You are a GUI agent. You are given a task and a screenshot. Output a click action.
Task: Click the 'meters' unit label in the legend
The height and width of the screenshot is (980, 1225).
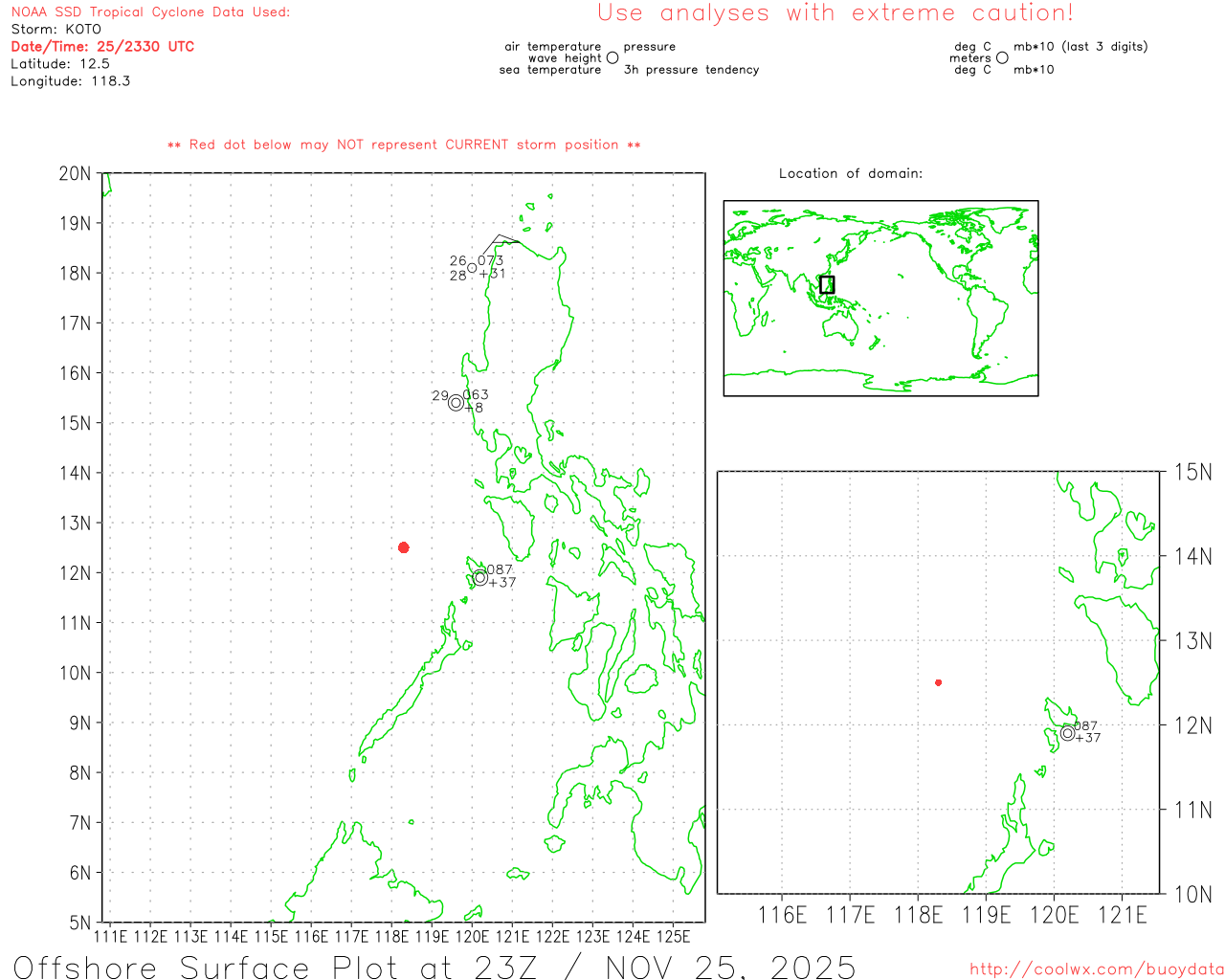tap(970, 57)
